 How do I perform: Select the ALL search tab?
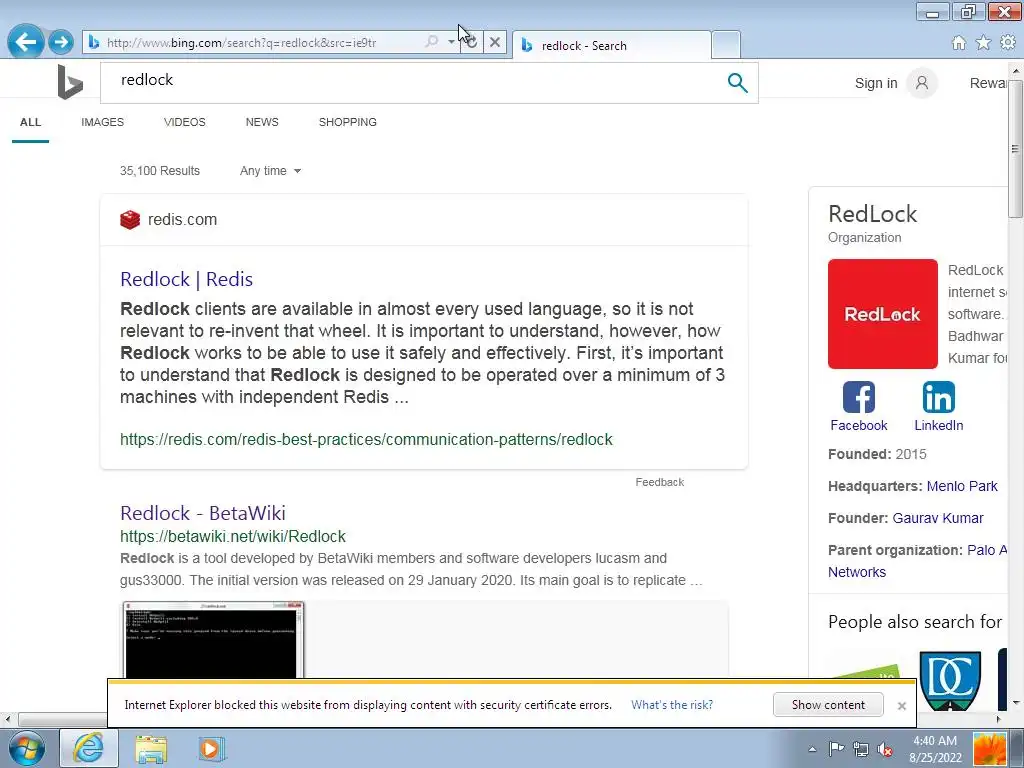click(x=30, y=122)
